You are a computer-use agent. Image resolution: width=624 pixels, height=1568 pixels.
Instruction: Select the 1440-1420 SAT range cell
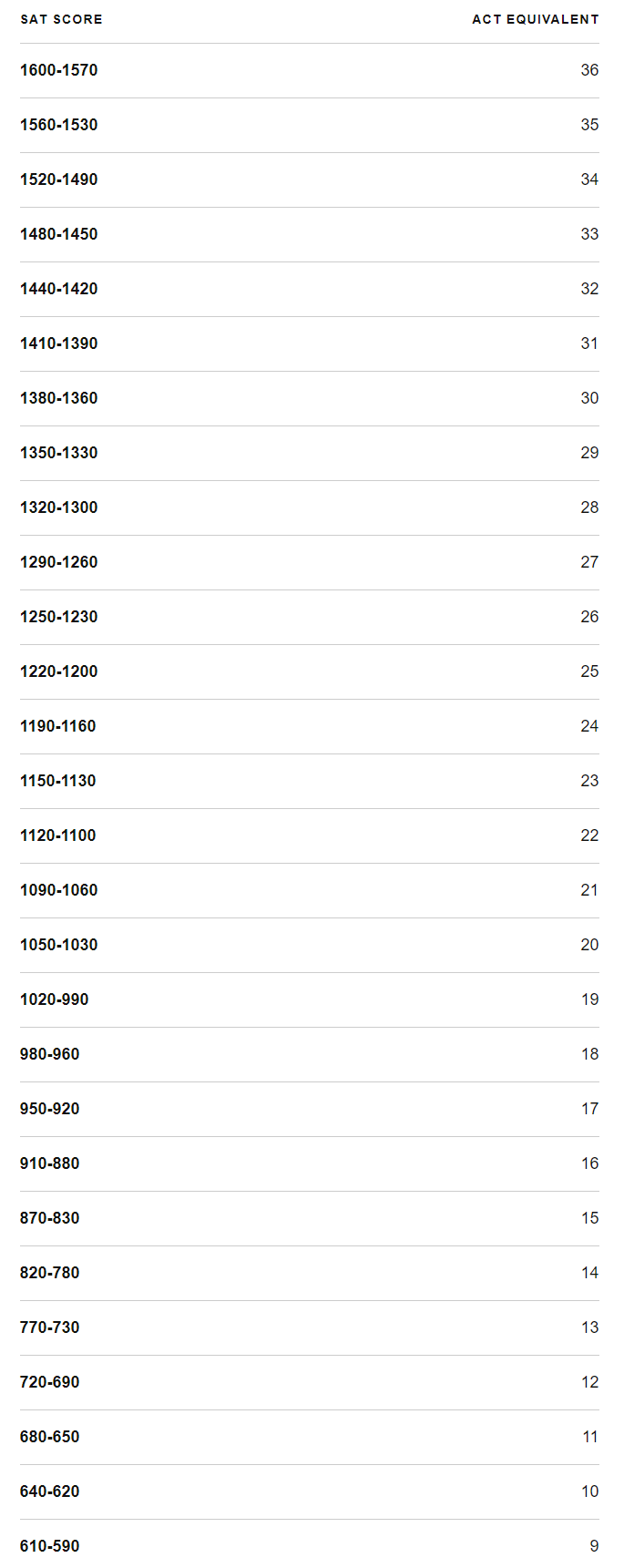[x=59, y=289]
